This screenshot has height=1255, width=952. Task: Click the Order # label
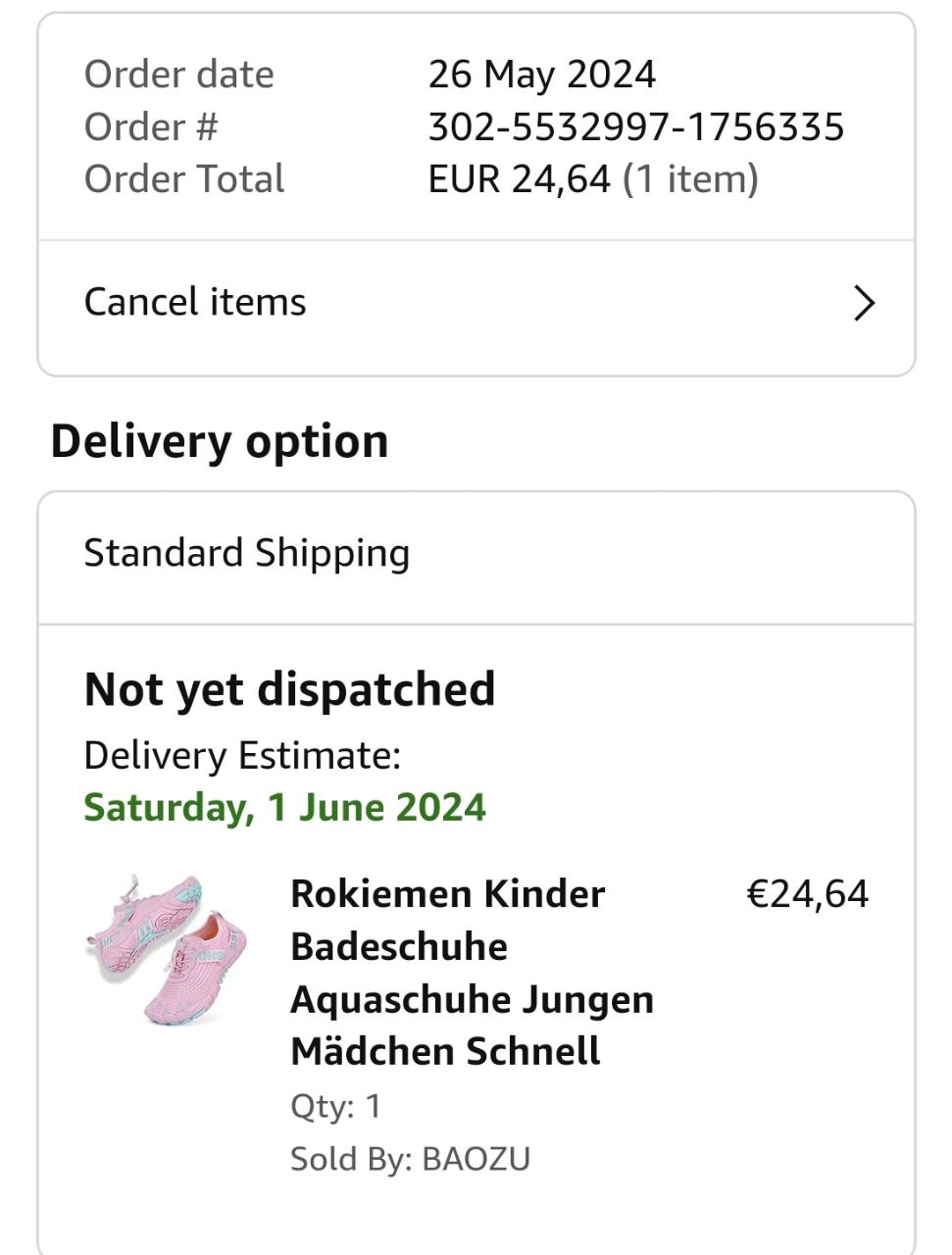coord(151,126)
